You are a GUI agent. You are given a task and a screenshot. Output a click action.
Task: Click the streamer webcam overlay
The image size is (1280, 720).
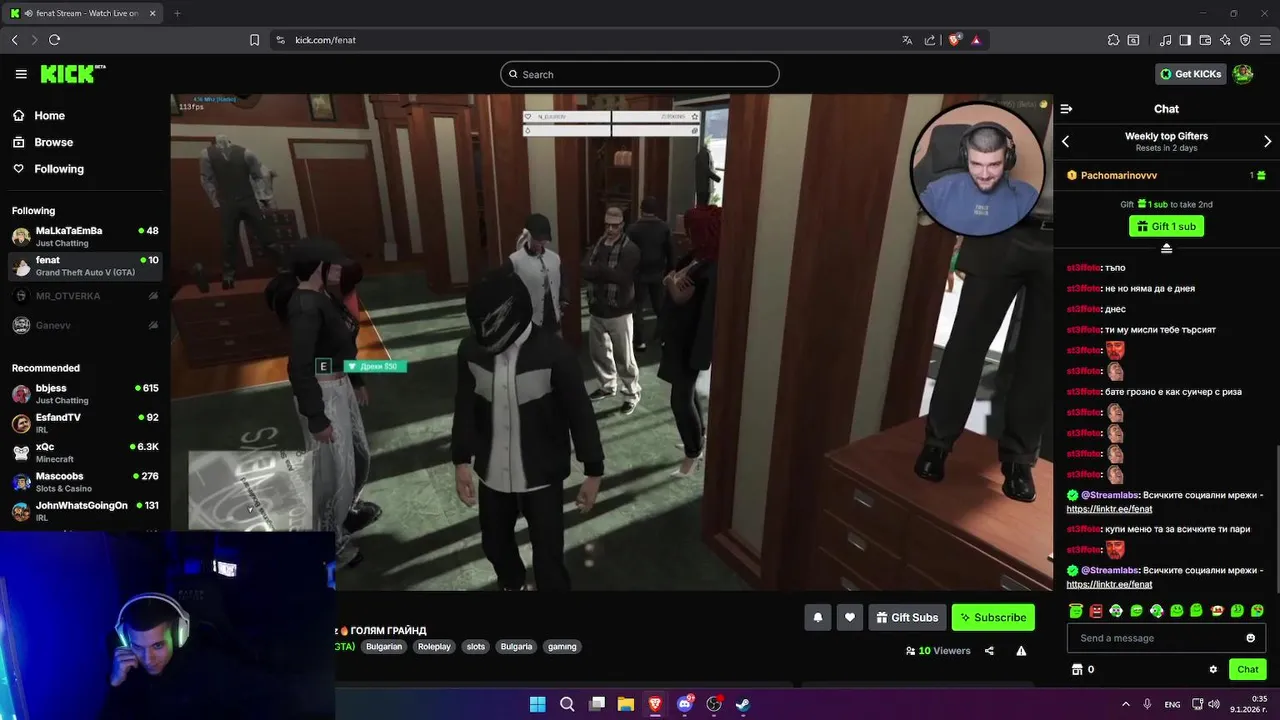point(977,168)
